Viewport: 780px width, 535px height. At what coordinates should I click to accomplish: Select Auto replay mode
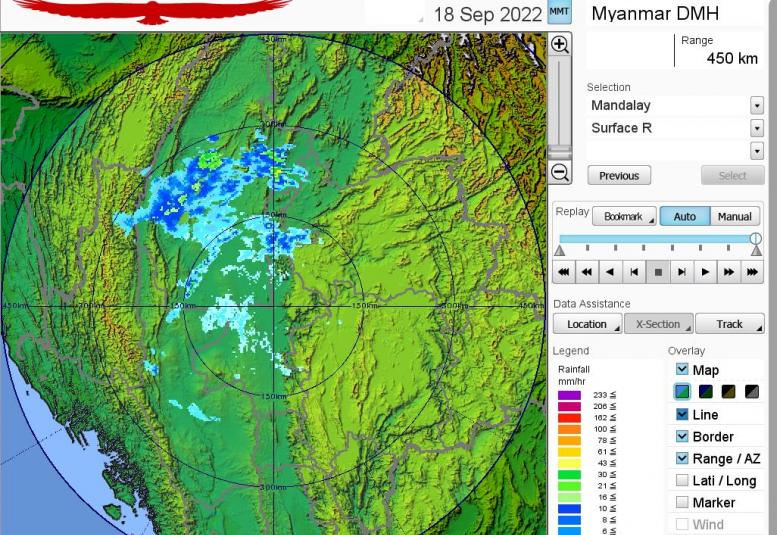coord(684,216)
